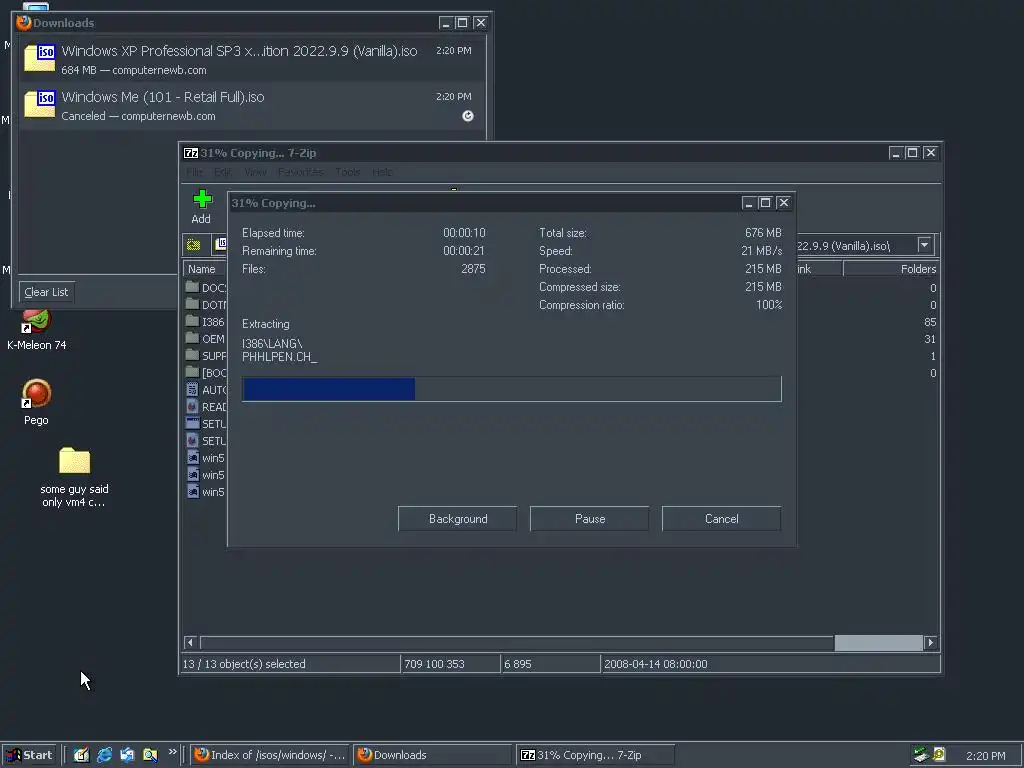
Task: Switch to 'Index of /isos/windows/' taskbar button
Action: (x=270, y=755)
